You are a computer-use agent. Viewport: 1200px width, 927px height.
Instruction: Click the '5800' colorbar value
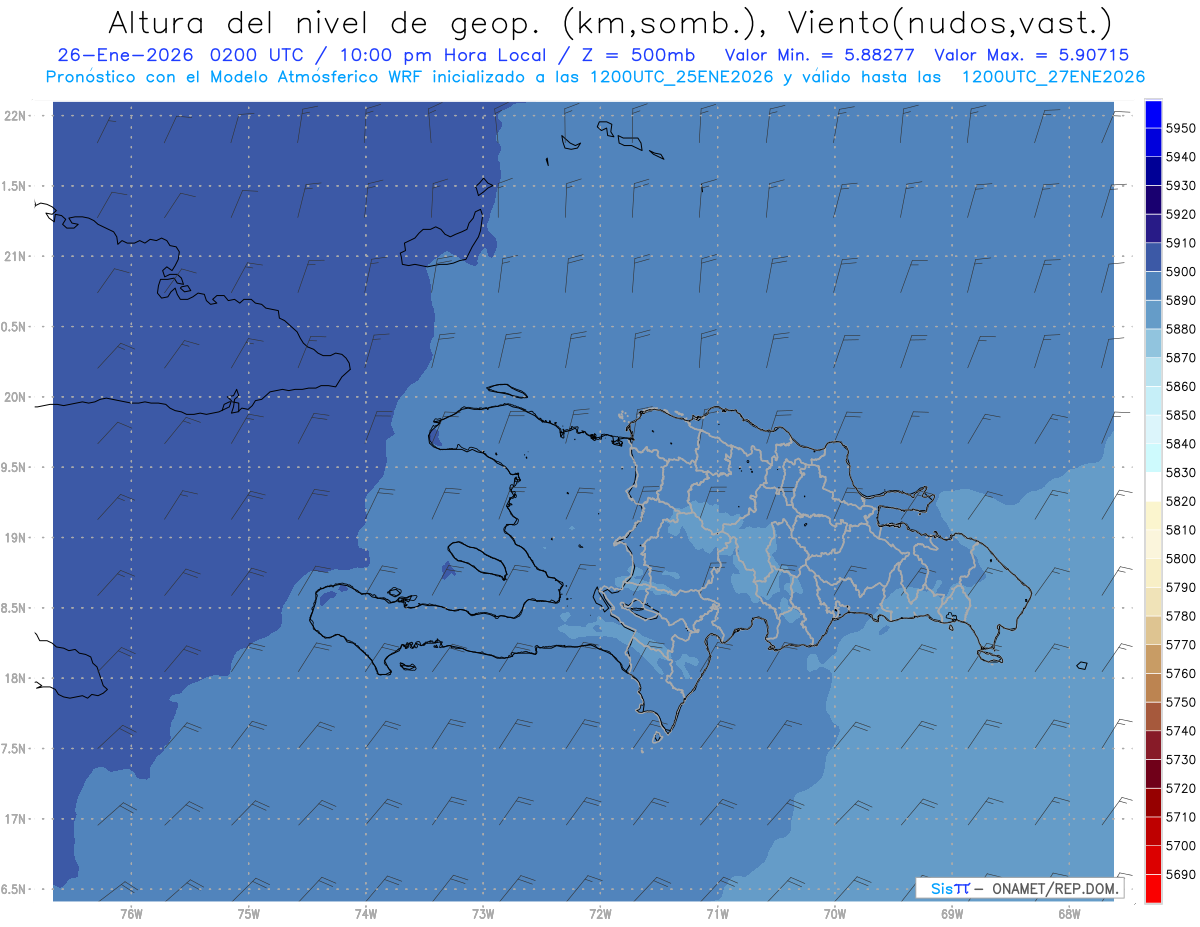click(1180, 558)
